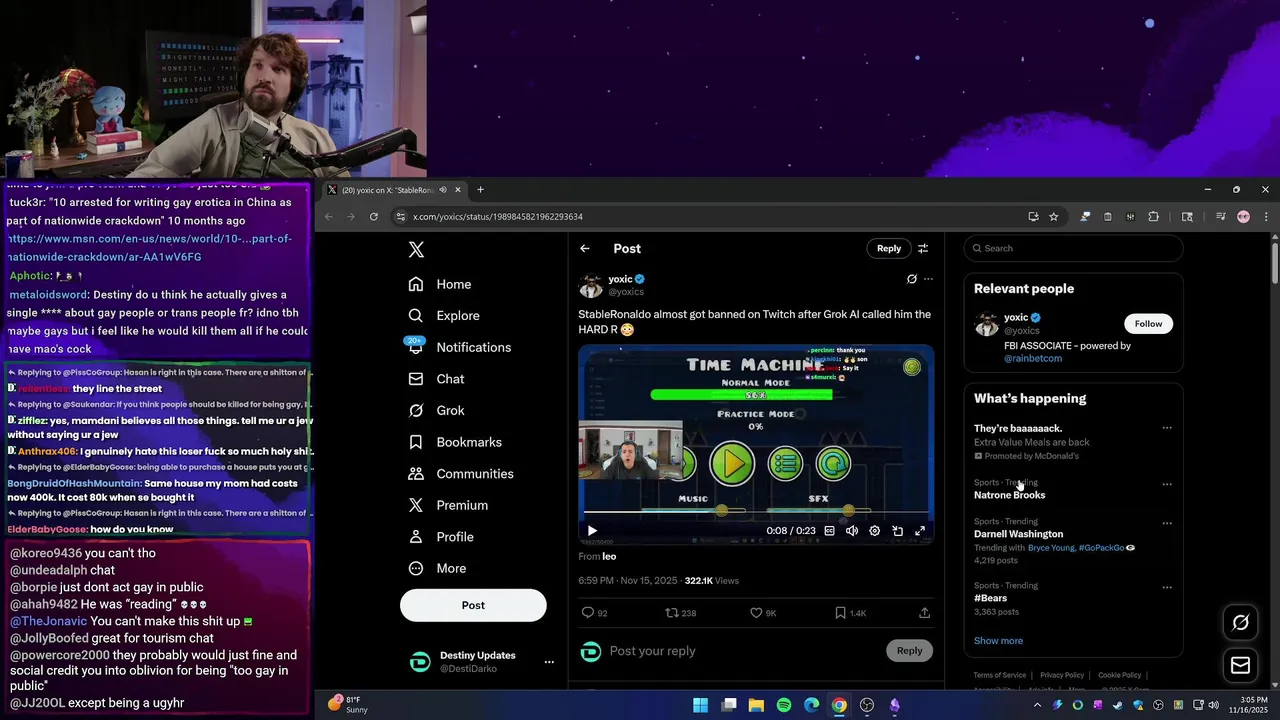Toggle video closed captions
1280x720 pixels.
tap(829, 531)
